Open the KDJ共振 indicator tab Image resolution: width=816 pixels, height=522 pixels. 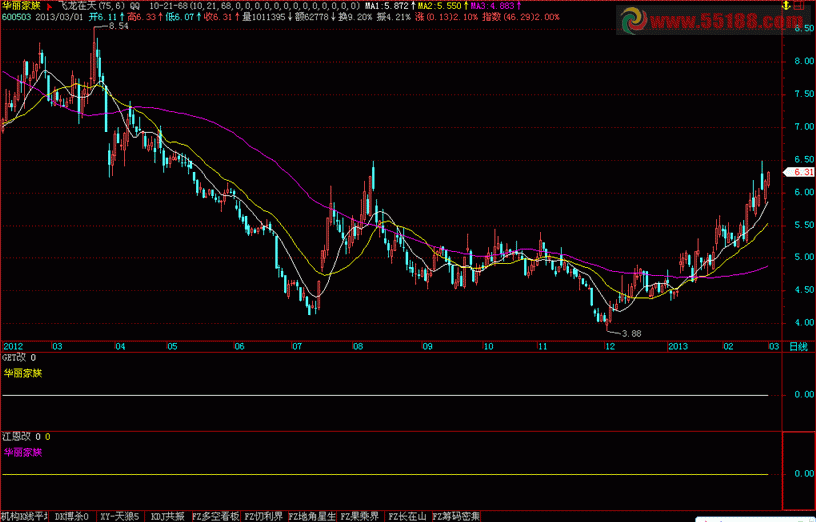coord(167,516)
